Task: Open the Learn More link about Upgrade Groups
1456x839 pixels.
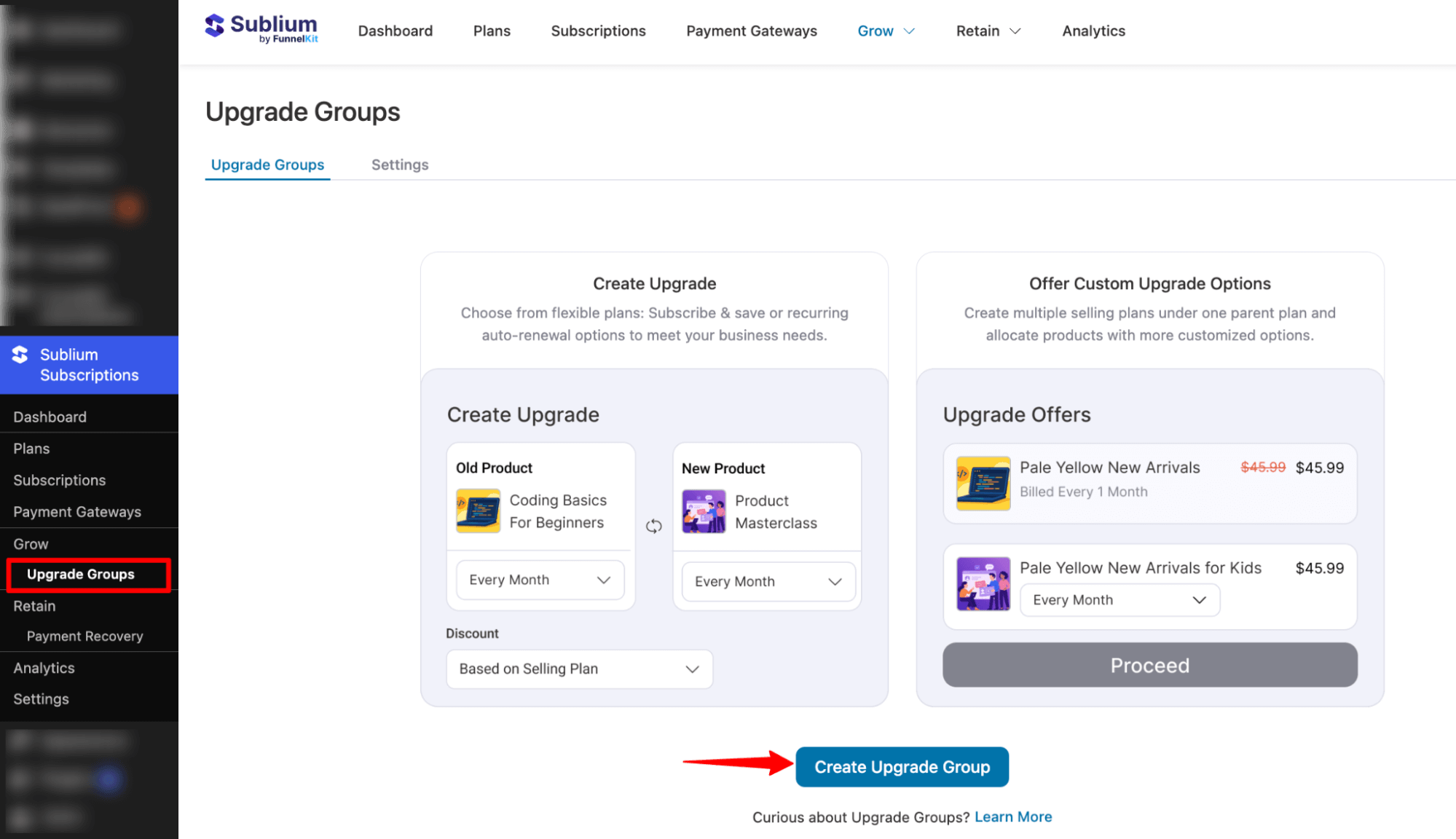Action: (1012, 816)
